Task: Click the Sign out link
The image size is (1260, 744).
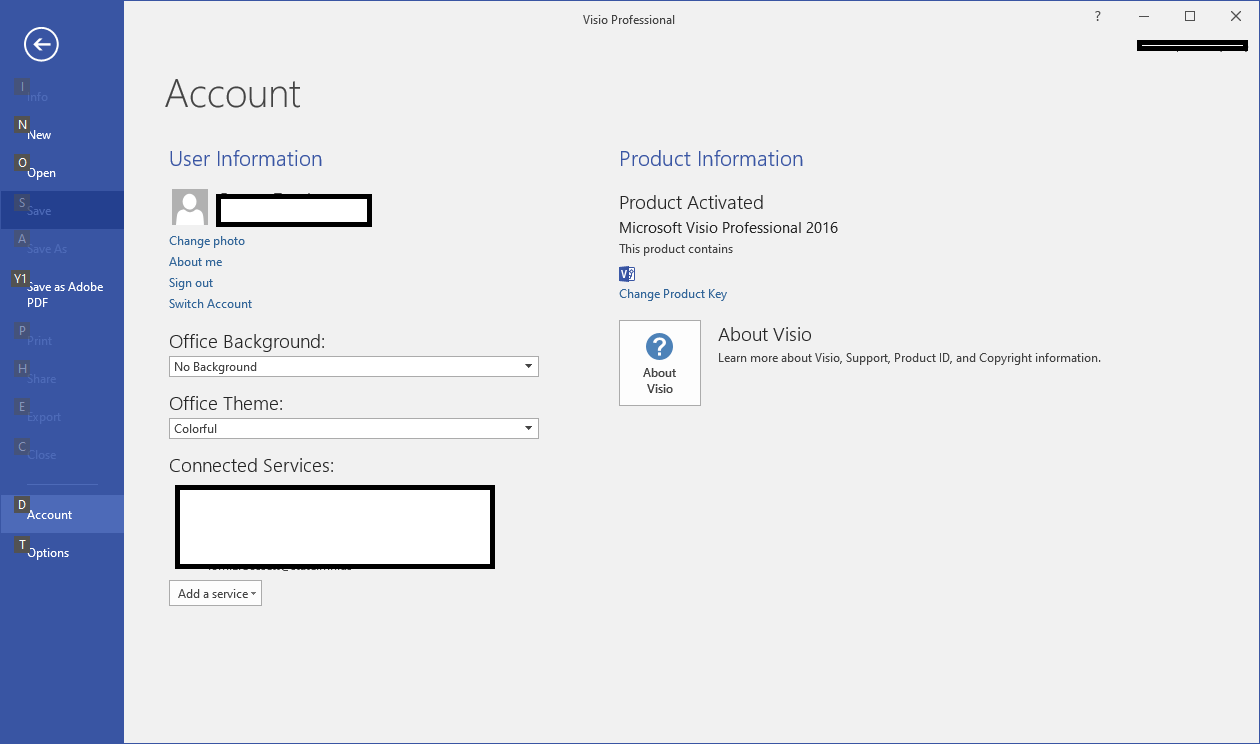Action: click(x=191, y=283)
